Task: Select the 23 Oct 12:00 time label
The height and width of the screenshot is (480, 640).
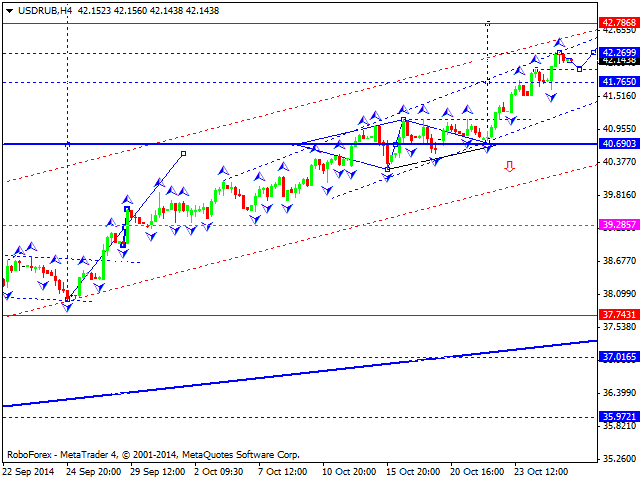Action: (539, 472)
